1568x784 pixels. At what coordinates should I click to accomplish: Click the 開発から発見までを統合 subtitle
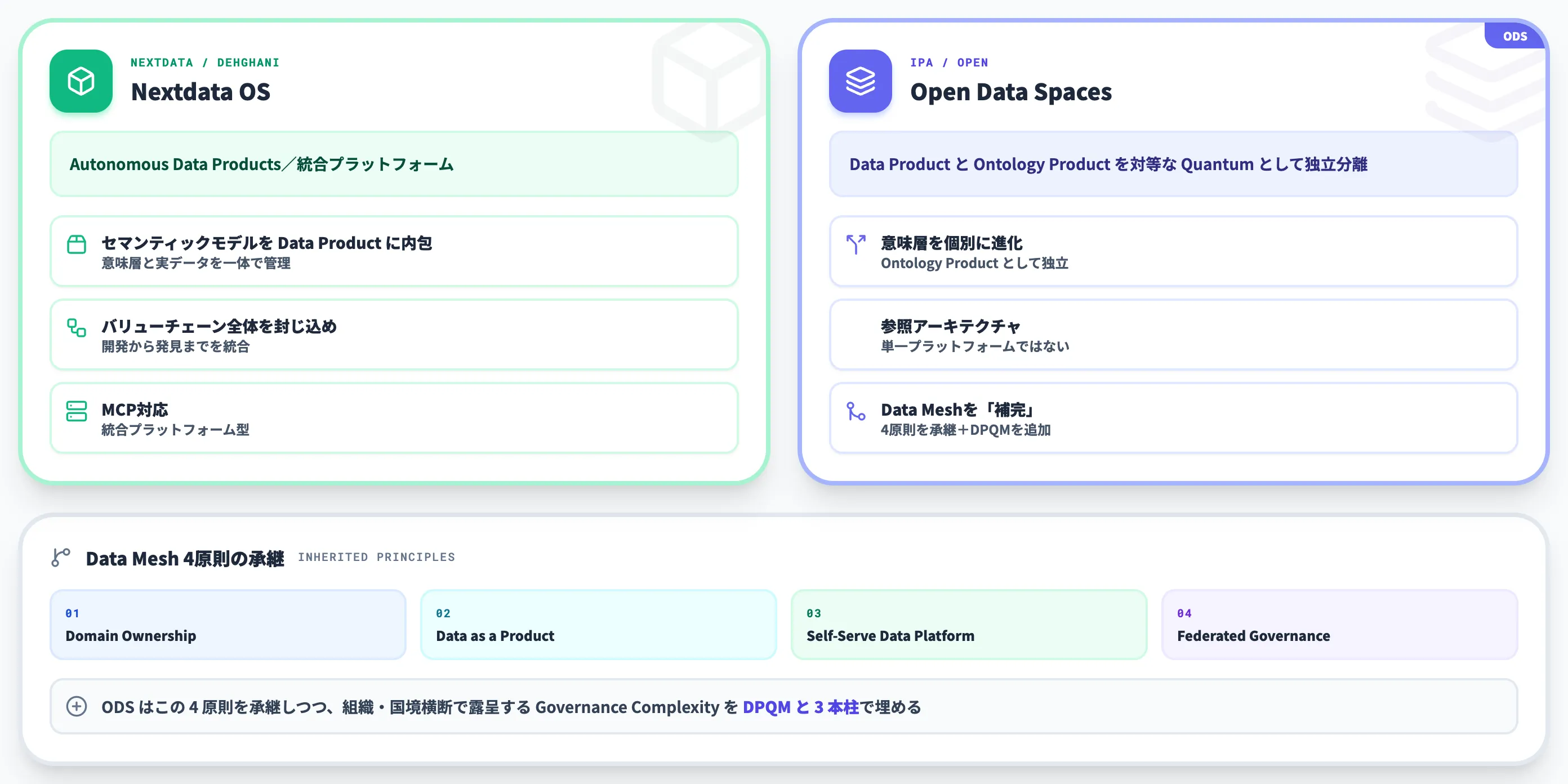pyautogui.click(x=175, y=347)
